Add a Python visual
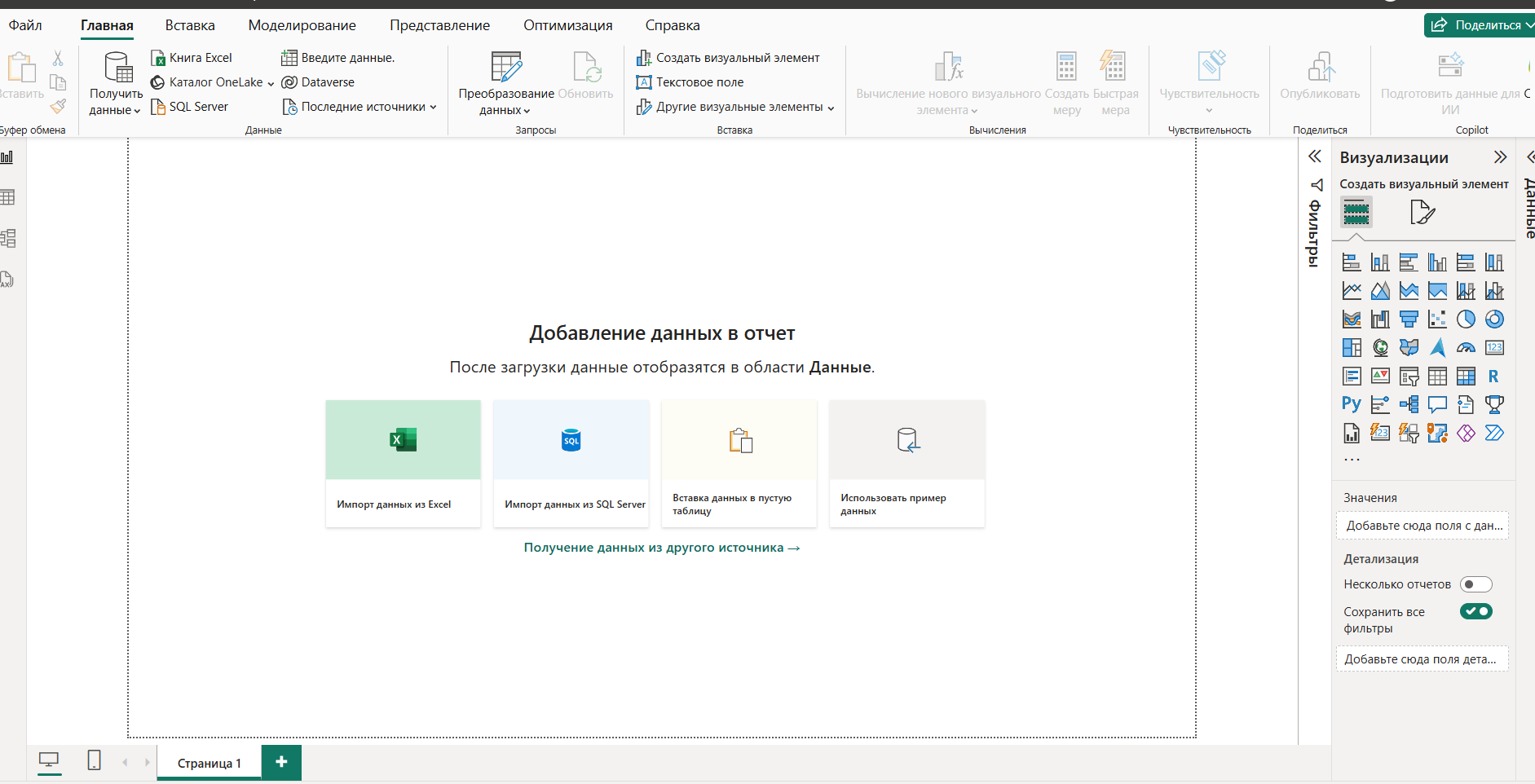 coord(1352,404)
